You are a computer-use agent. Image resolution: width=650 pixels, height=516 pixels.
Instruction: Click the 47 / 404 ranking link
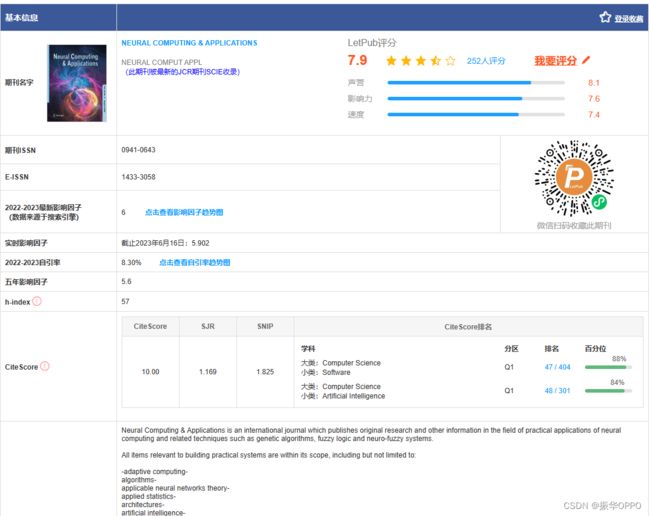[557, 367]
